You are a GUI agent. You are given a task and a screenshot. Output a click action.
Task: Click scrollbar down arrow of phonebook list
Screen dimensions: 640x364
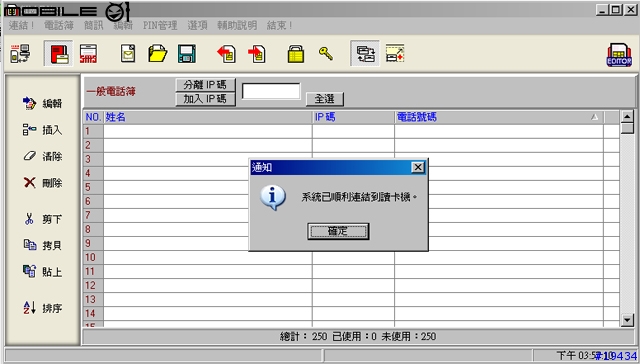(627, 320)
